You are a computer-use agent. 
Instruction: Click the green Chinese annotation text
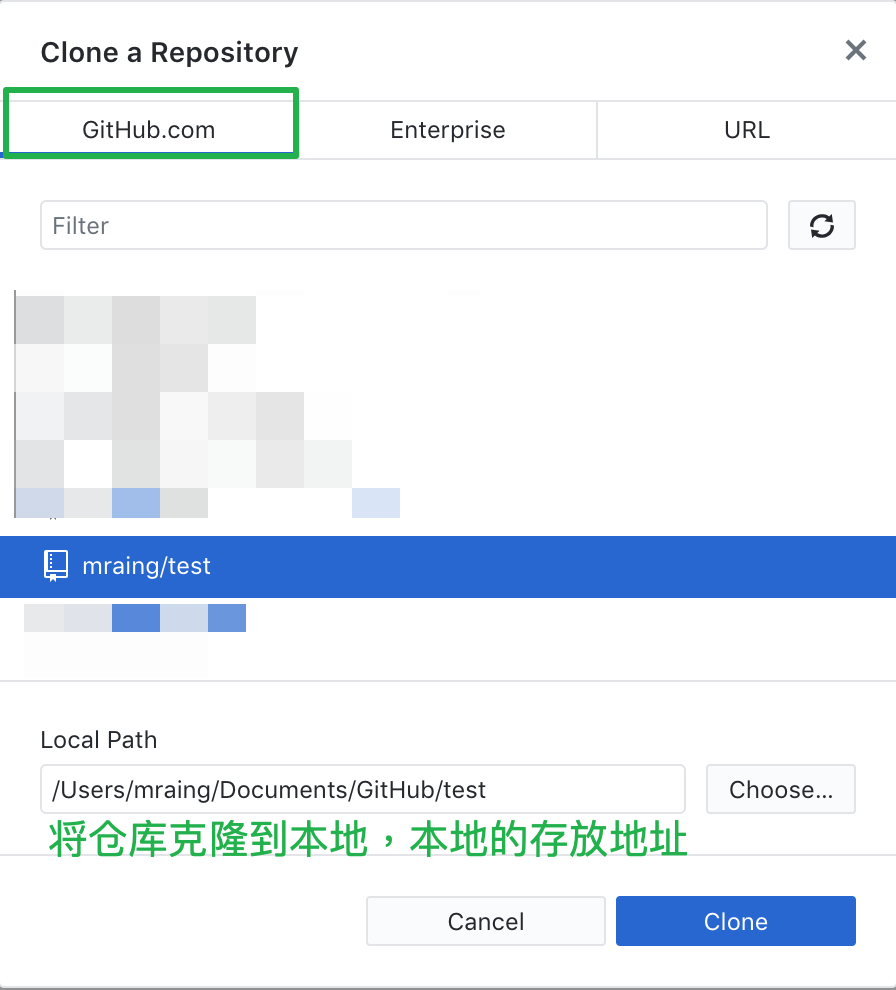(x=368, y=839)
